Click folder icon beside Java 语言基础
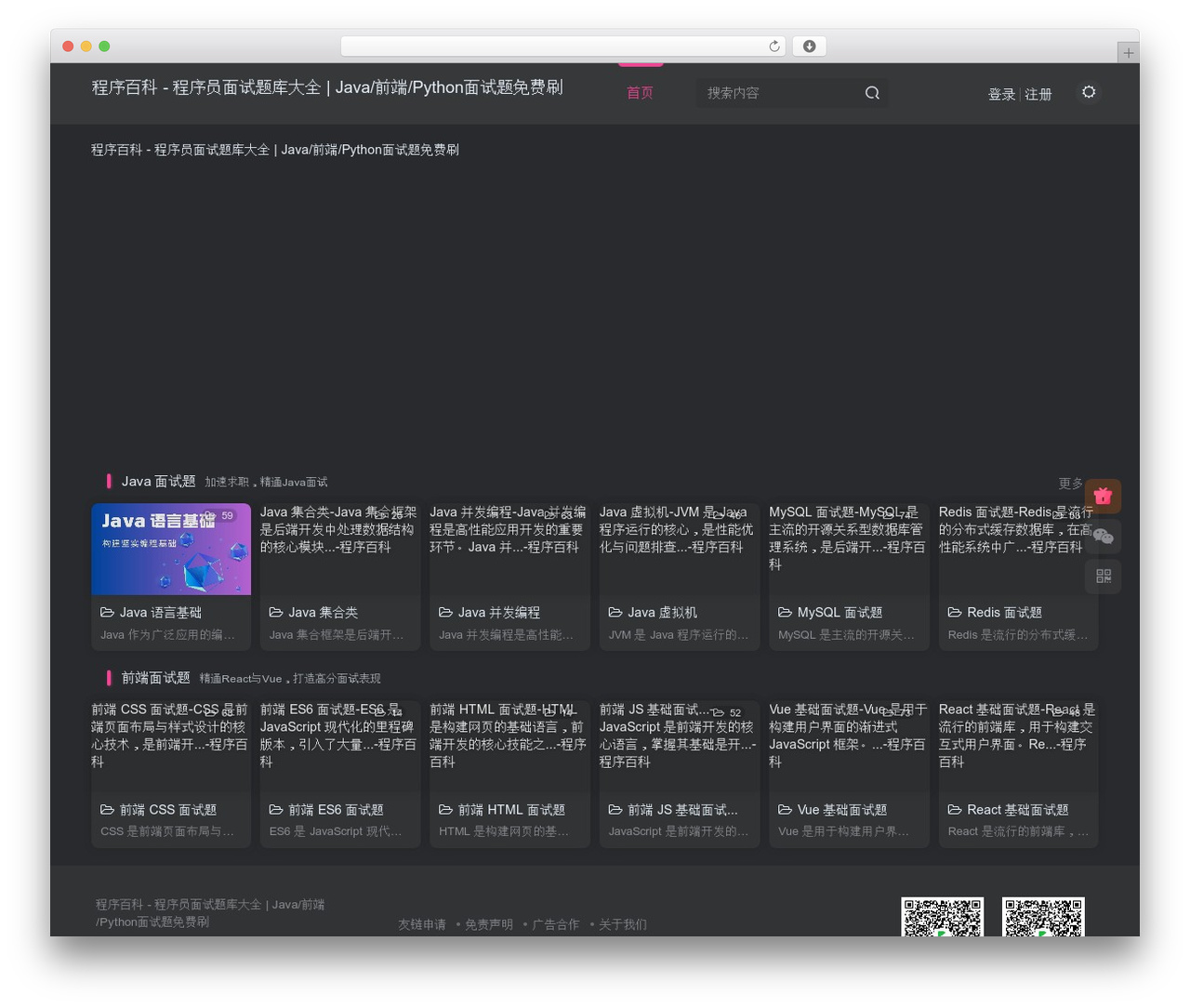Viewport: 1190px width, 1008px height. click(x=107, y=612)
